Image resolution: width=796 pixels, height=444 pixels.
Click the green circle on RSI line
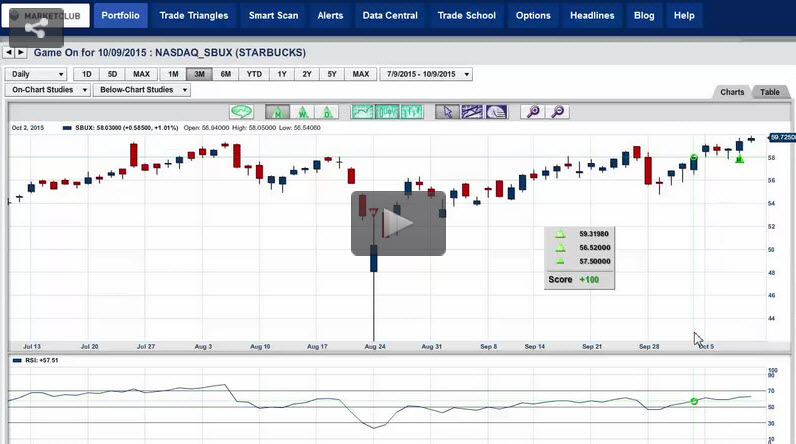coord(694,401)
